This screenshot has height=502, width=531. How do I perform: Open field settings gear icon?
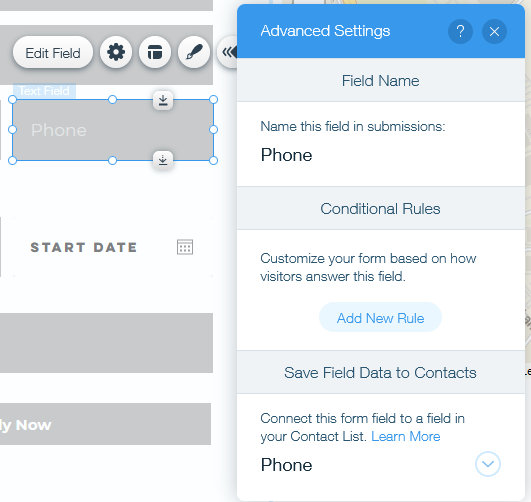point(116,53)
